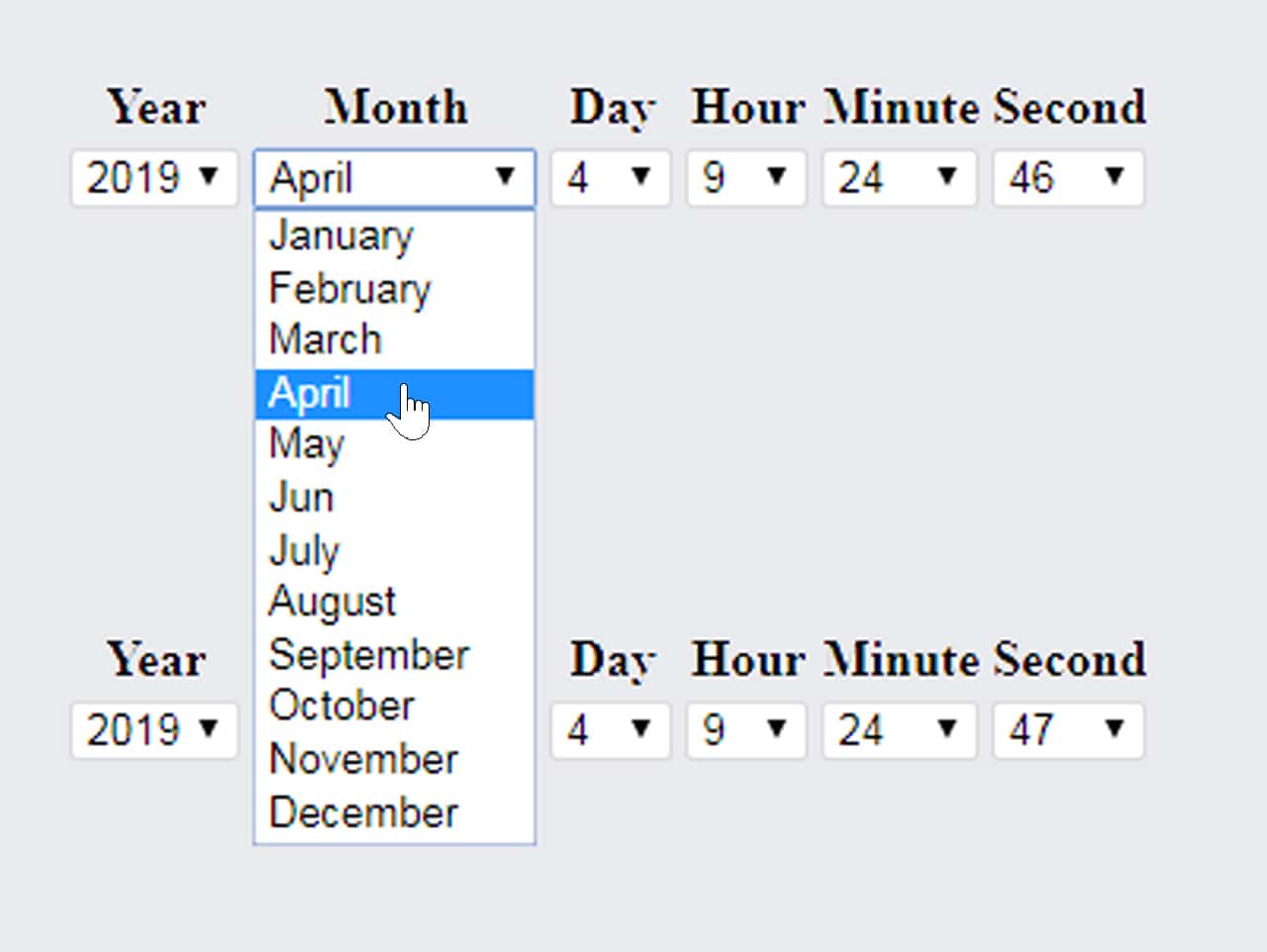Open the first Year dropdown showing 2019
The height and width of the screenshot is (952, 1267).
click(x=153, y=178)
